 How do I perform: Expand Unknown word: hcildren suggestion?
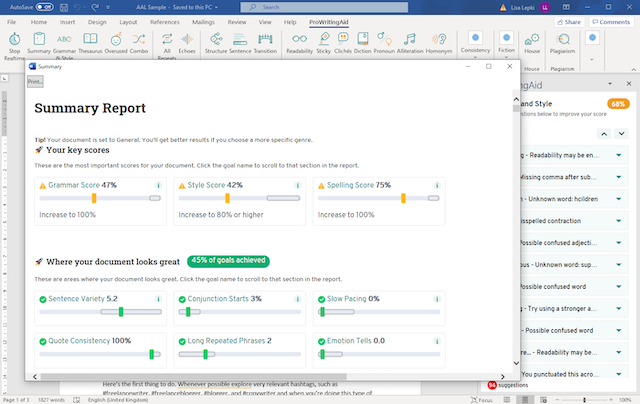coord(619,199)
